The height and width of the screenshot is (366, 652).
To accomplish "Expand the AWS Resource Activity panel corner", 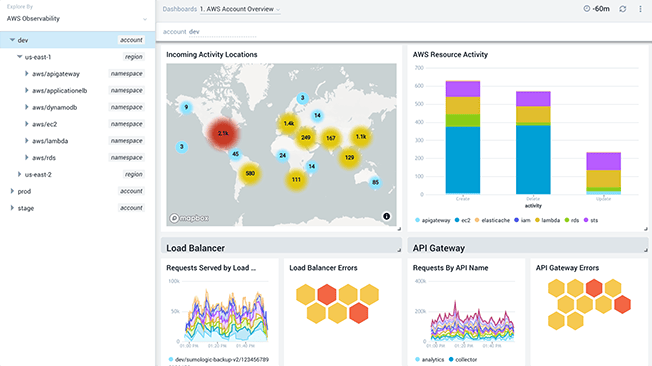I will point(645,229).
